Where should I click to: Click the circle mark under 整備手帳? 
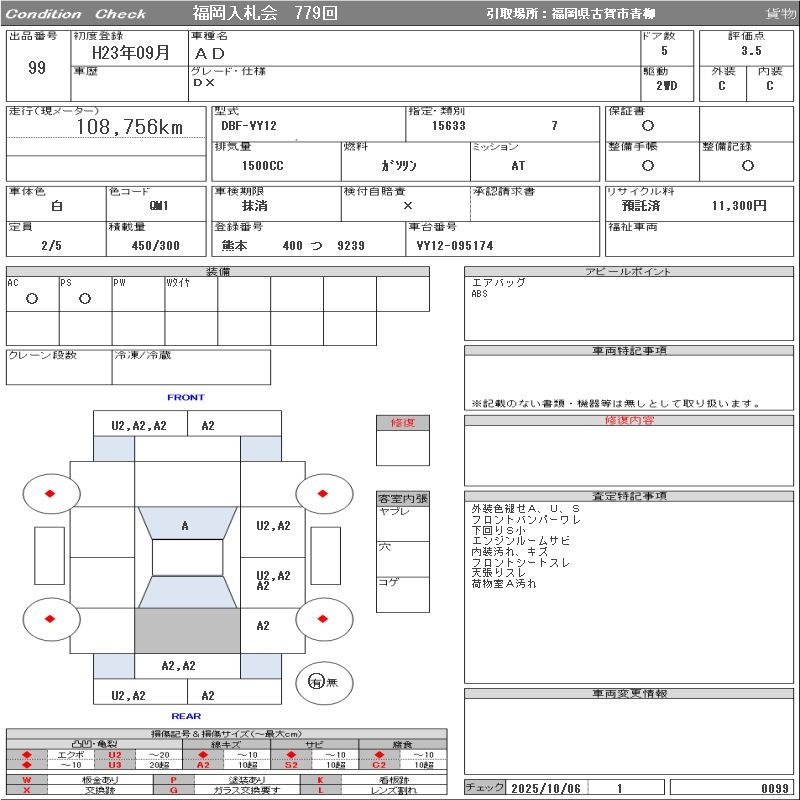tap(647, 165)
